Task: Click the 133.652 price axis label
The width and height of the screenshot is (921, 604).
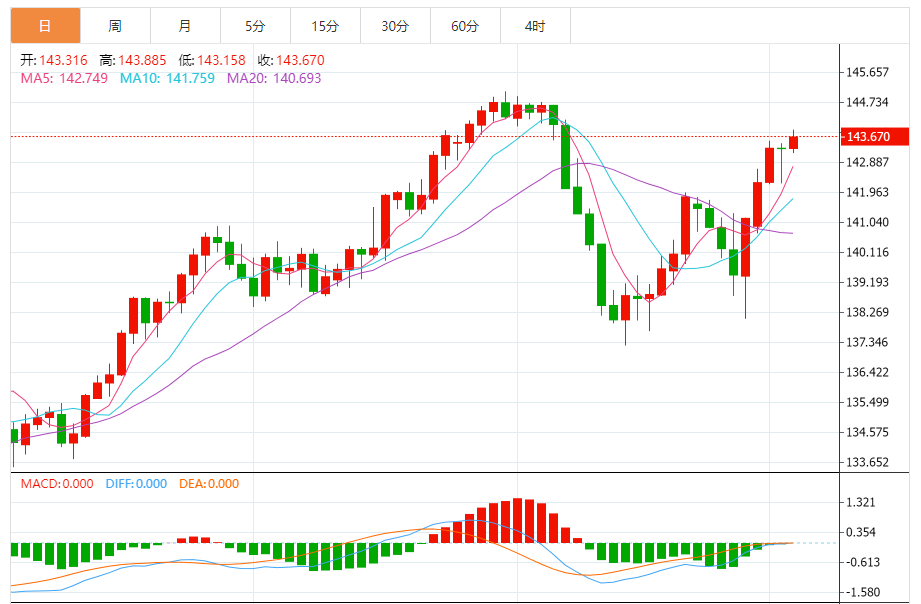Action: click(867, 462)
